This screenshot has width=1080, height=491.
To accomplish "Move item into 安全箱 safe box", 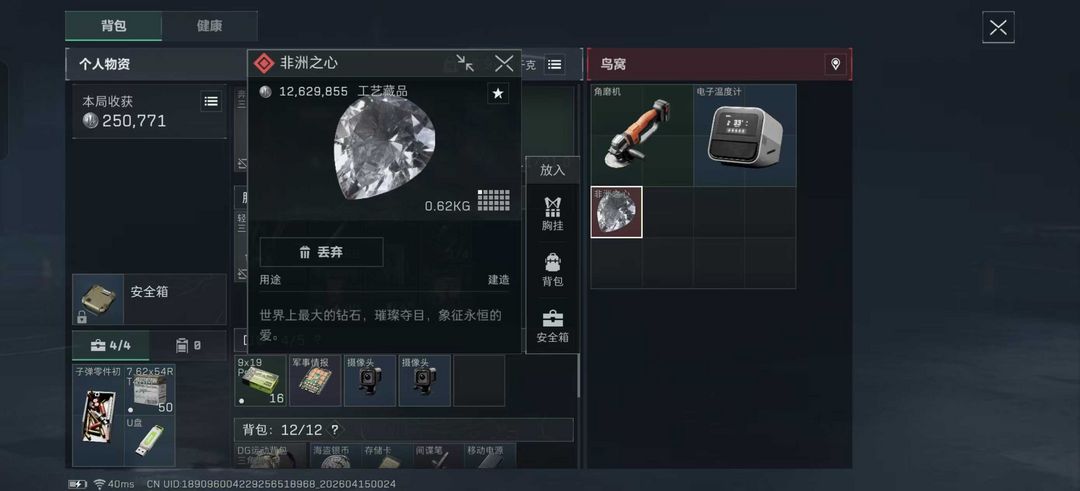I will click(x=552, y=326).
